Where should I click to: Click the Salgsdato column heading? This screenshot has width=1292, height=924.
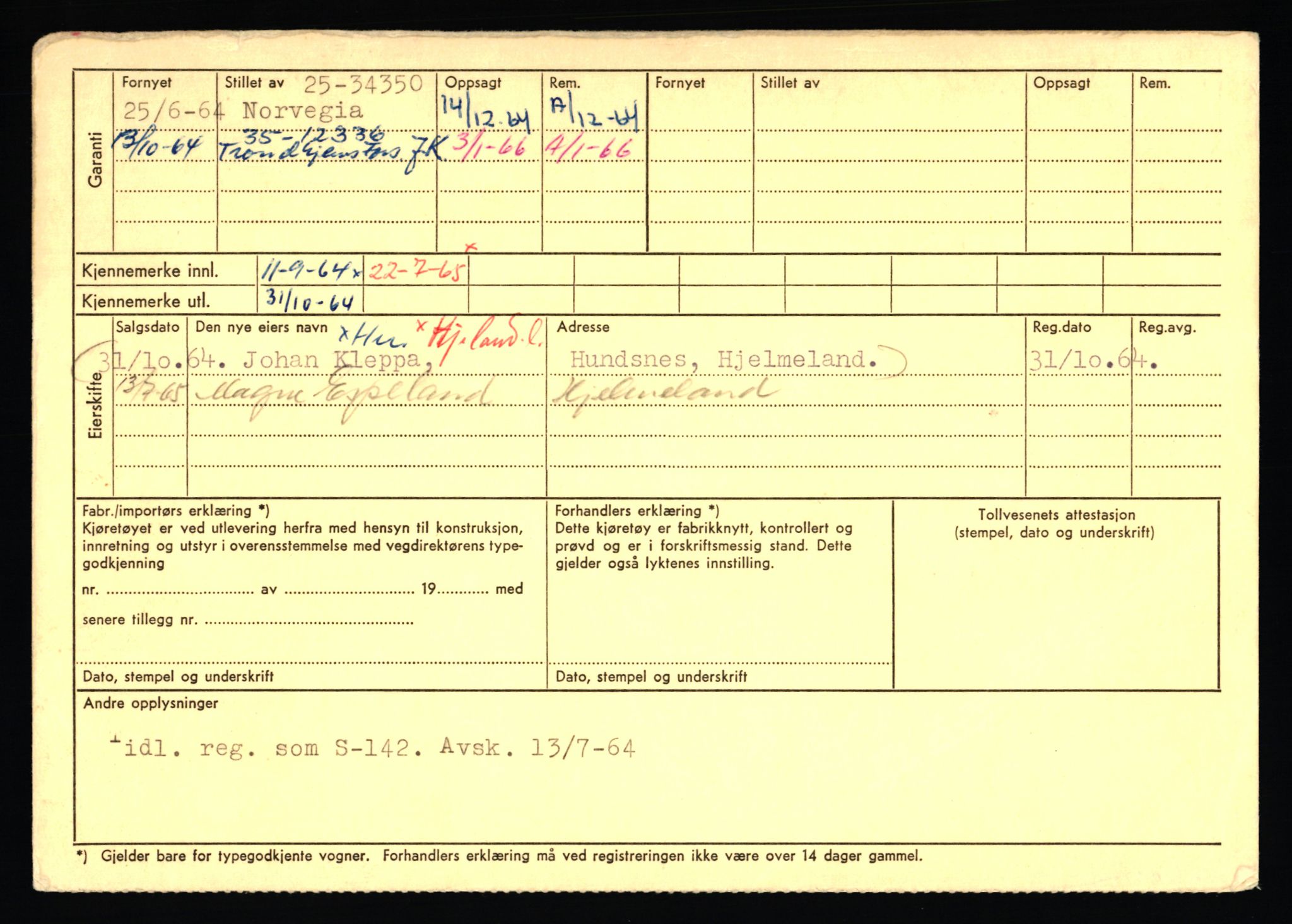point(148,327)
